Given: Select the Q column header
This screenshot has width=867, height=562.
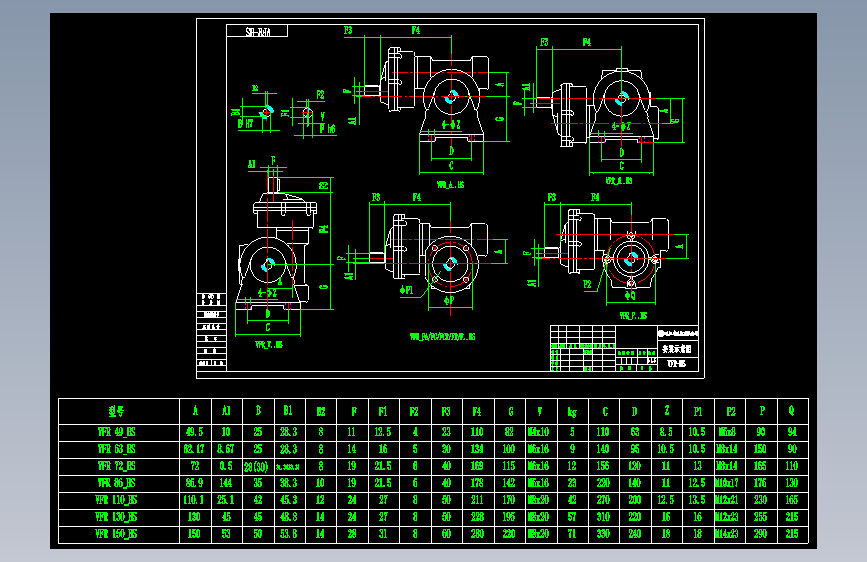Looking at the screenshot, I should tap(792, 411).
